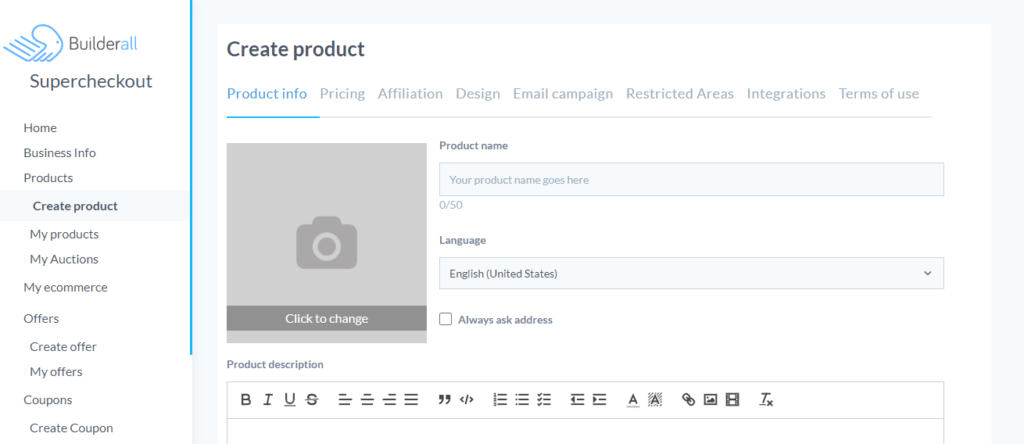Open Create Coupon in sidebar
The width and height of the screenshot is (1024, 444).
point(71,428)
